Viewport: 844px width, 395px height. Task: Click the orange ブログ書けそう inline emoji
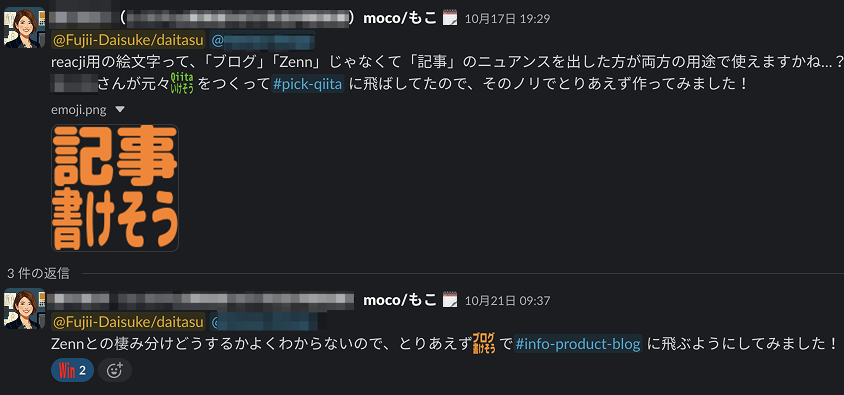coord(484,343)
